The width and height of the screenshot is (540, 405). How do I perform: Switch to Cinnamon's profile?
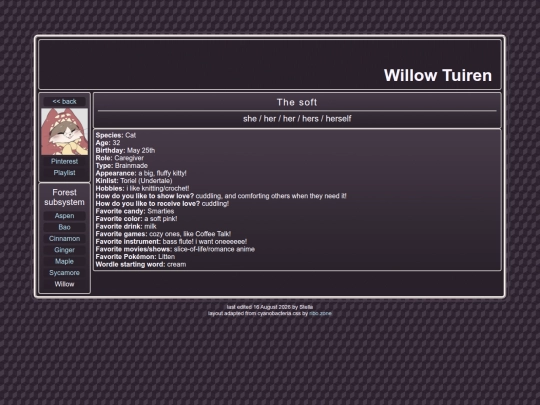tap(64, 239)
